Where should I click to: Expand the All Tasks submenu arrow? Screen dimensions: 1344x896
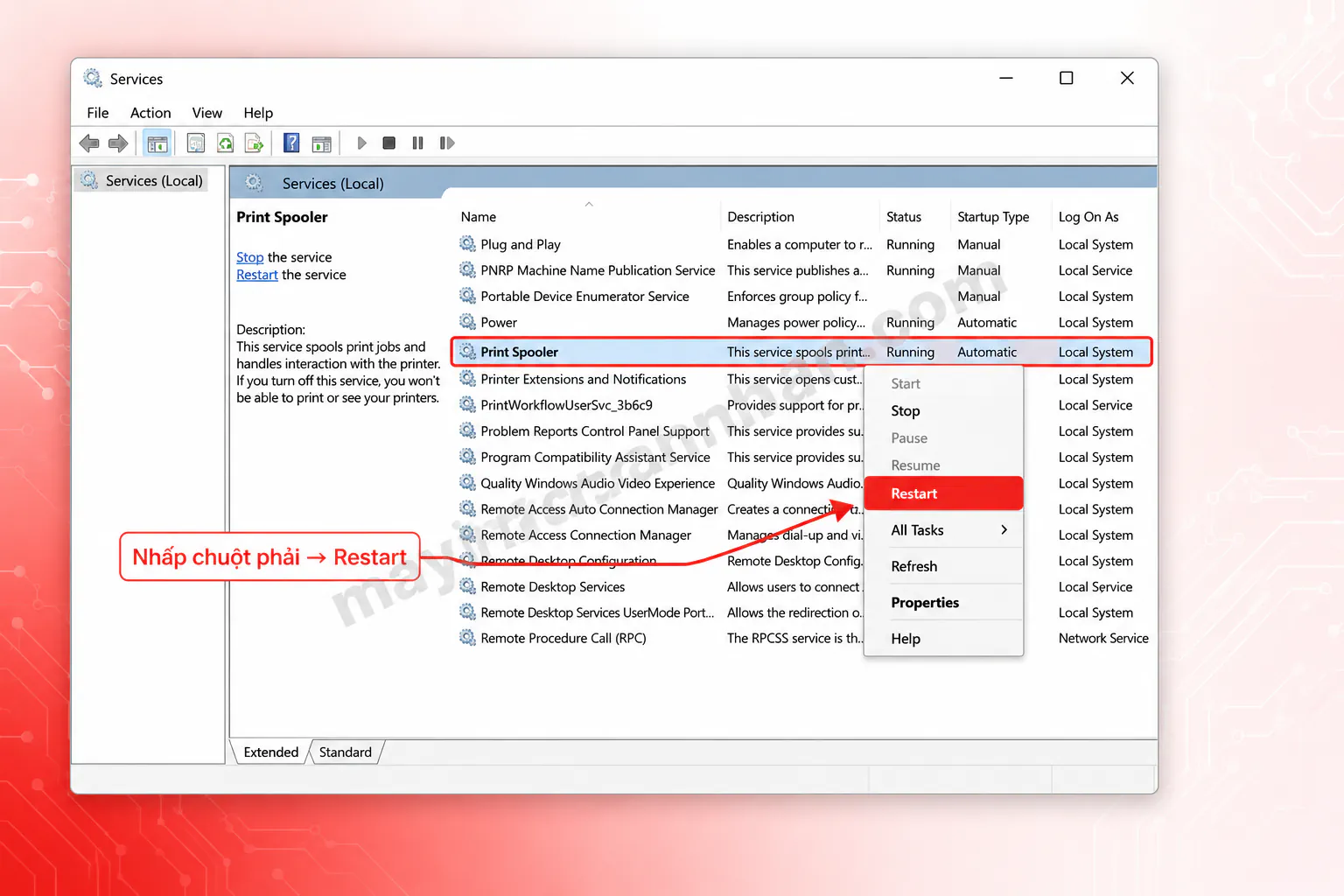tap(1004, 530)
